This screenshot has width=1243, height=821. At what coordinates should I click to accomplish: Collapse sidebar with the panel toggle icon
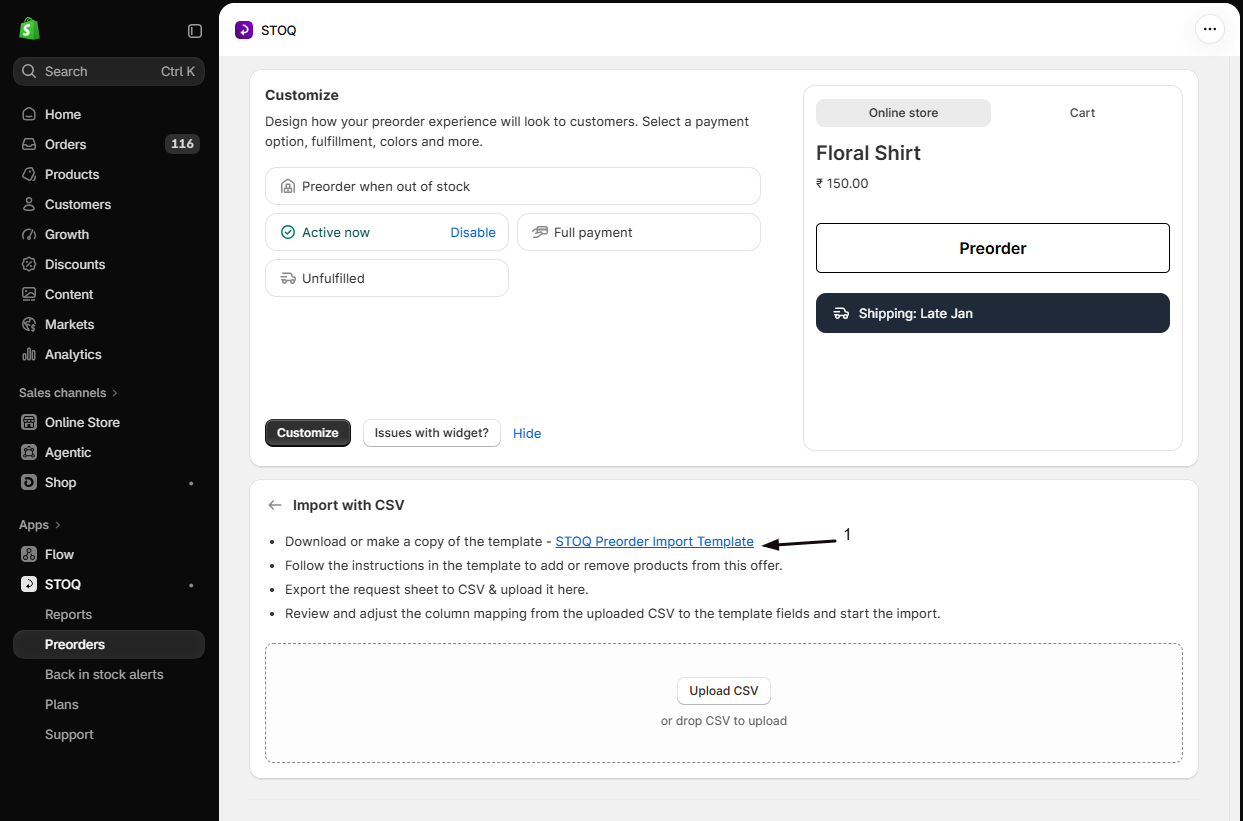pos(195,31)
